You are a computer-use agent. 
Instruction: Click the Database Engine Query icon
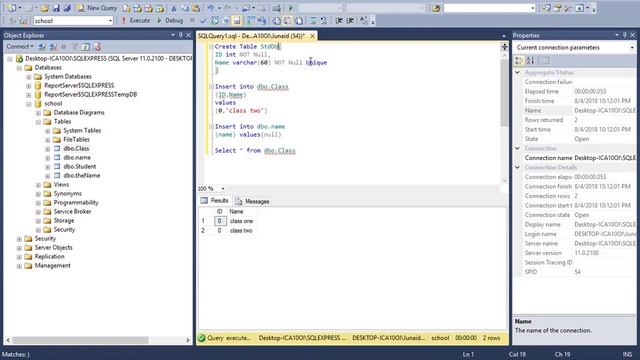coord(127,8)
